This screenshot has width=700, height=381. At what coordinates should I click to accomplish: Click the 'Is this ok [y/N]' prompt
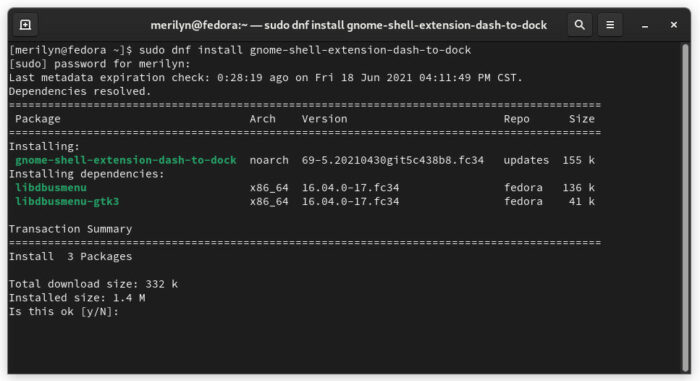click(63, 312)
